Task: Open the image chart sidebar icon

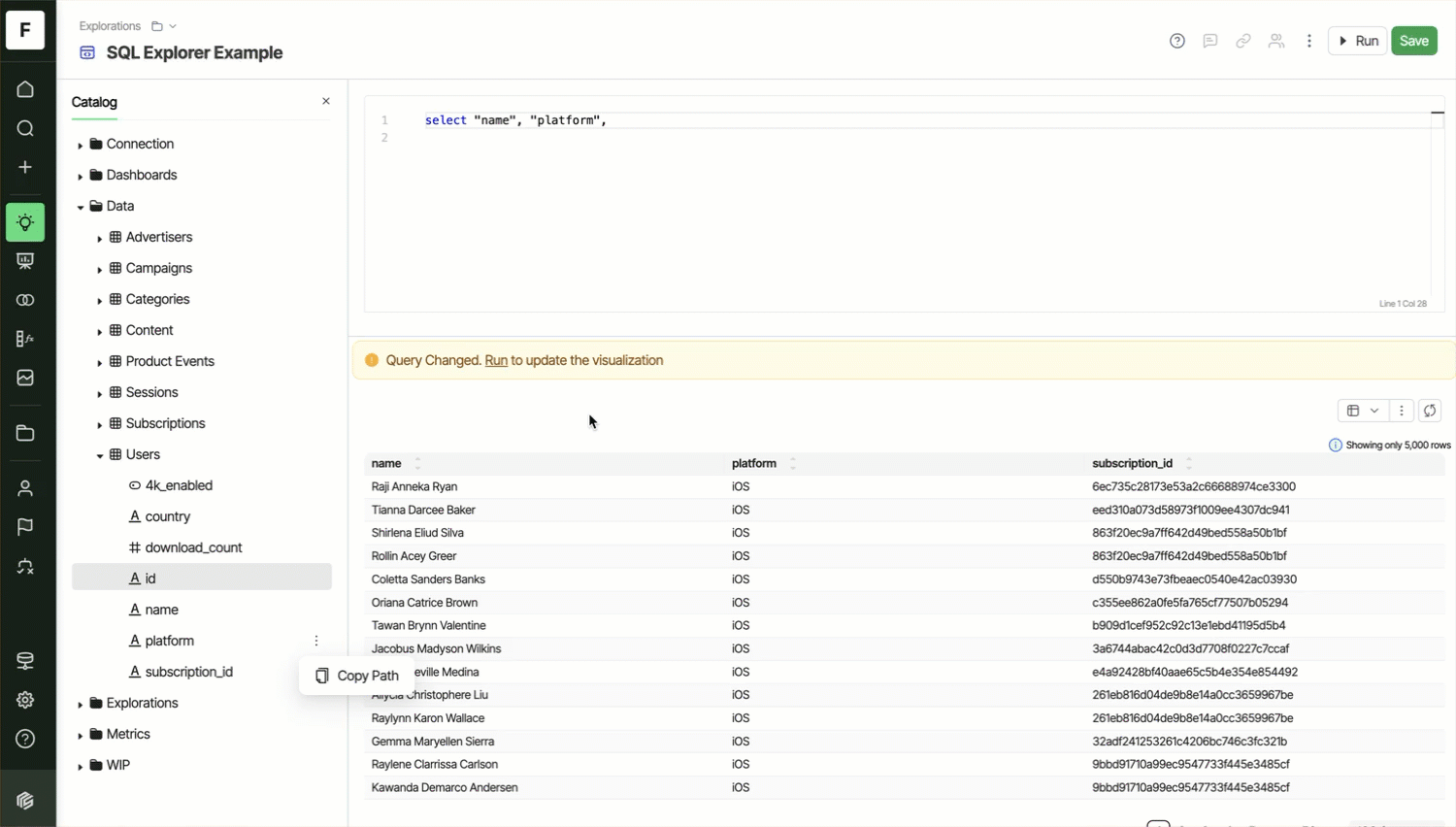Action: [x=25, y=378]
